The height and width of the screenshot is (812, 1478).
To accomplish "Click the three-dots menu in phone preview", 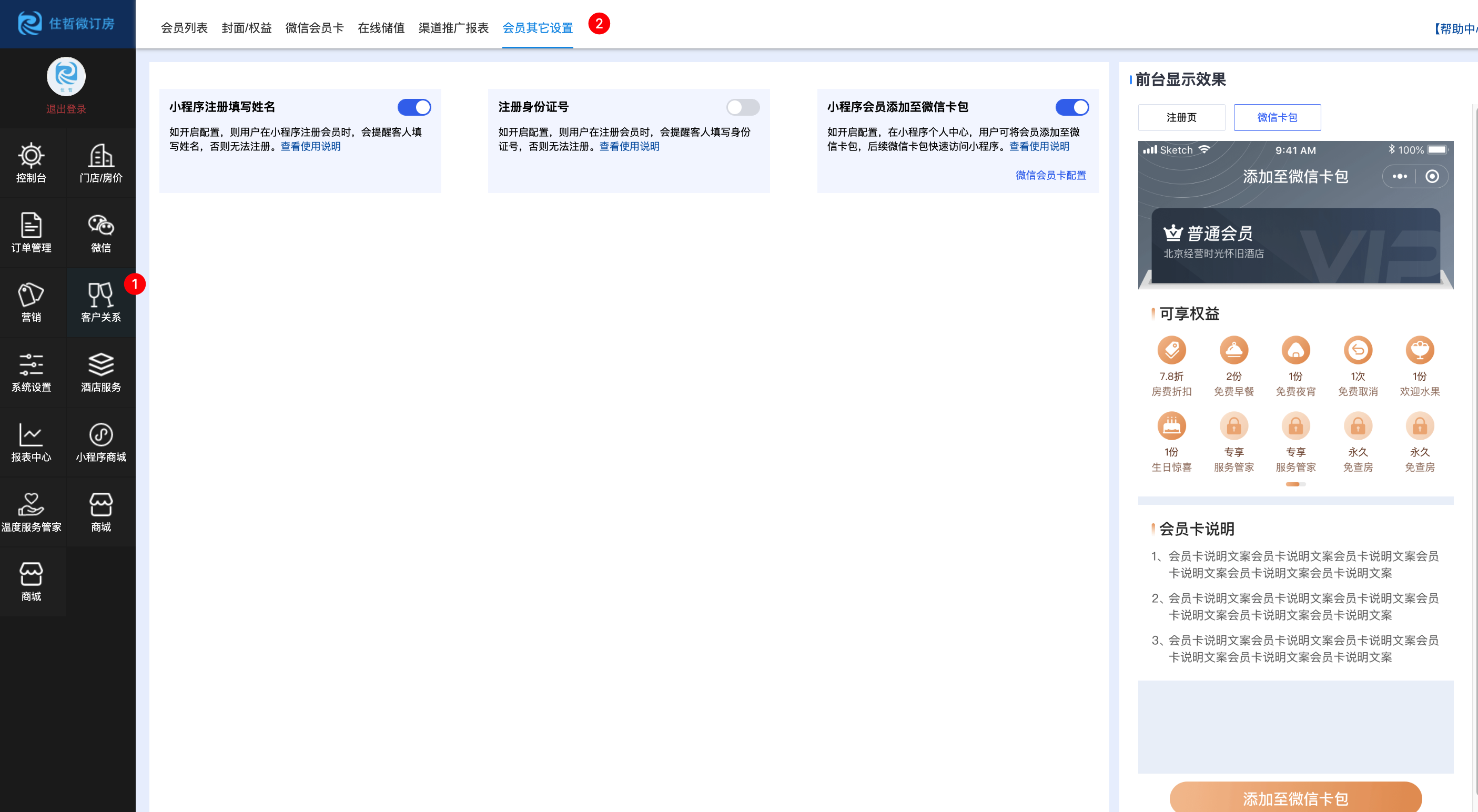I will [1400, 176].
